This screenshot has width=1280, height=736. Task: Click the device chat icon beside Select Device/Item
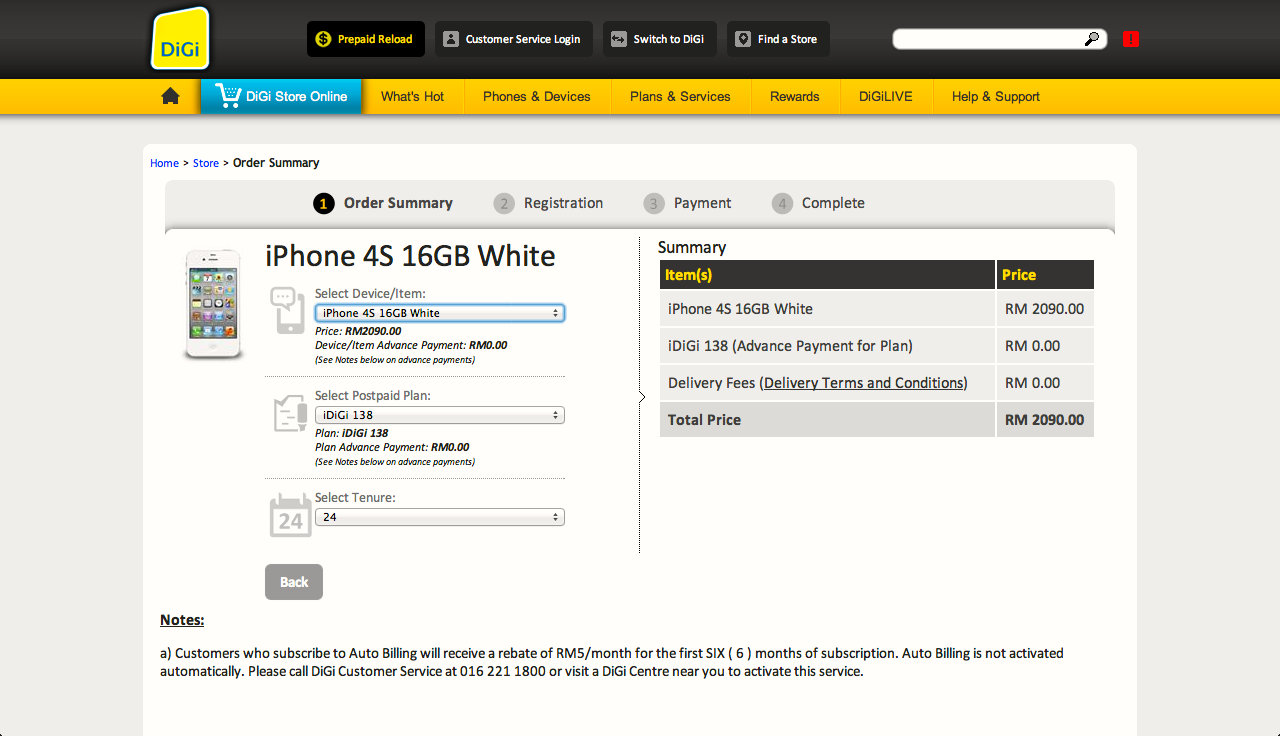288,311
